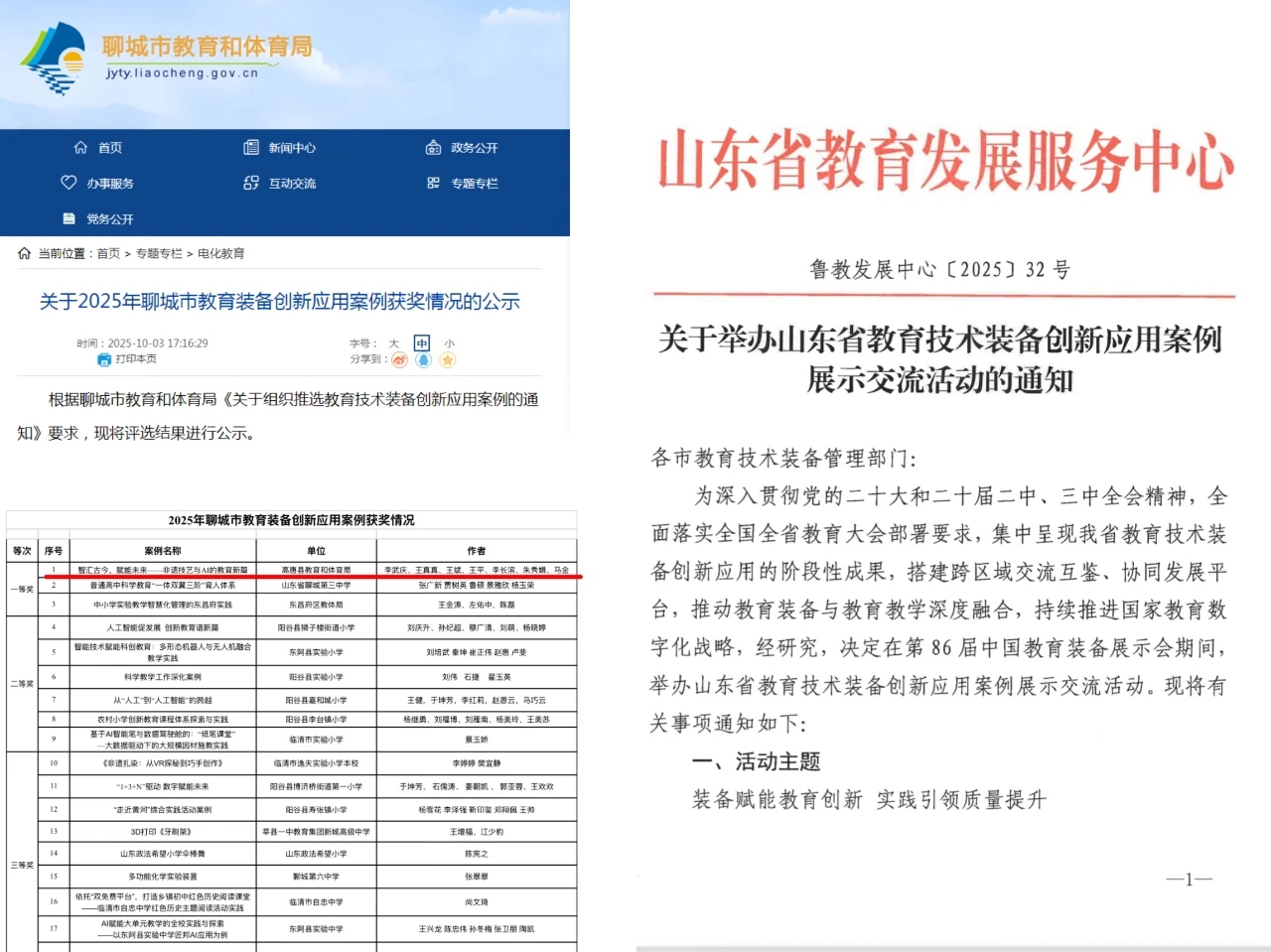Image resolution: width=1271 pixels, height=952 pixels.
Task: Click the heart icon beside 办事服务
Action: [68, 183]
